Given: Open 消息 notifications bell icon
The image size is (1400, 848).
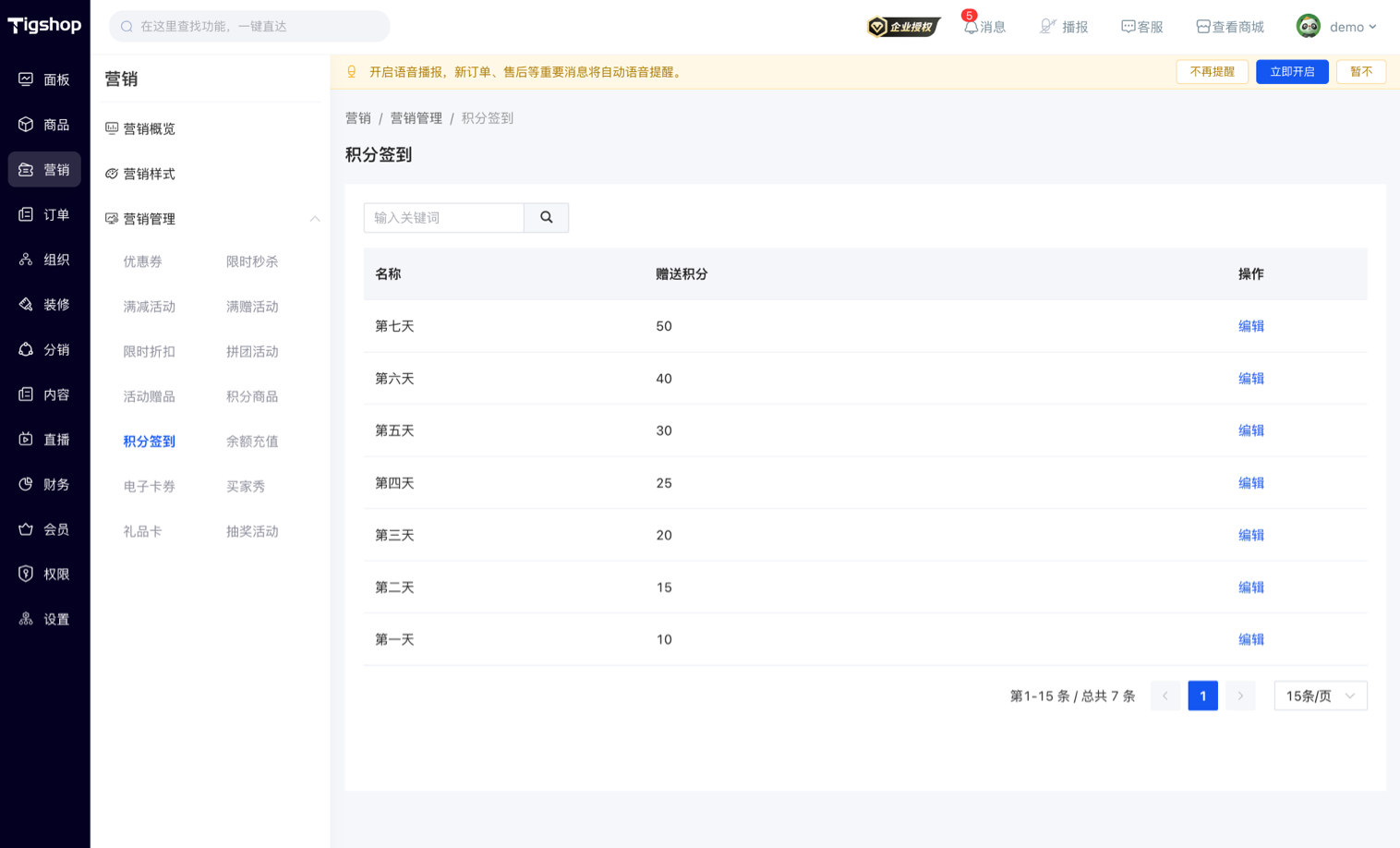Looking at the screenshot, I should pos(971,27).
